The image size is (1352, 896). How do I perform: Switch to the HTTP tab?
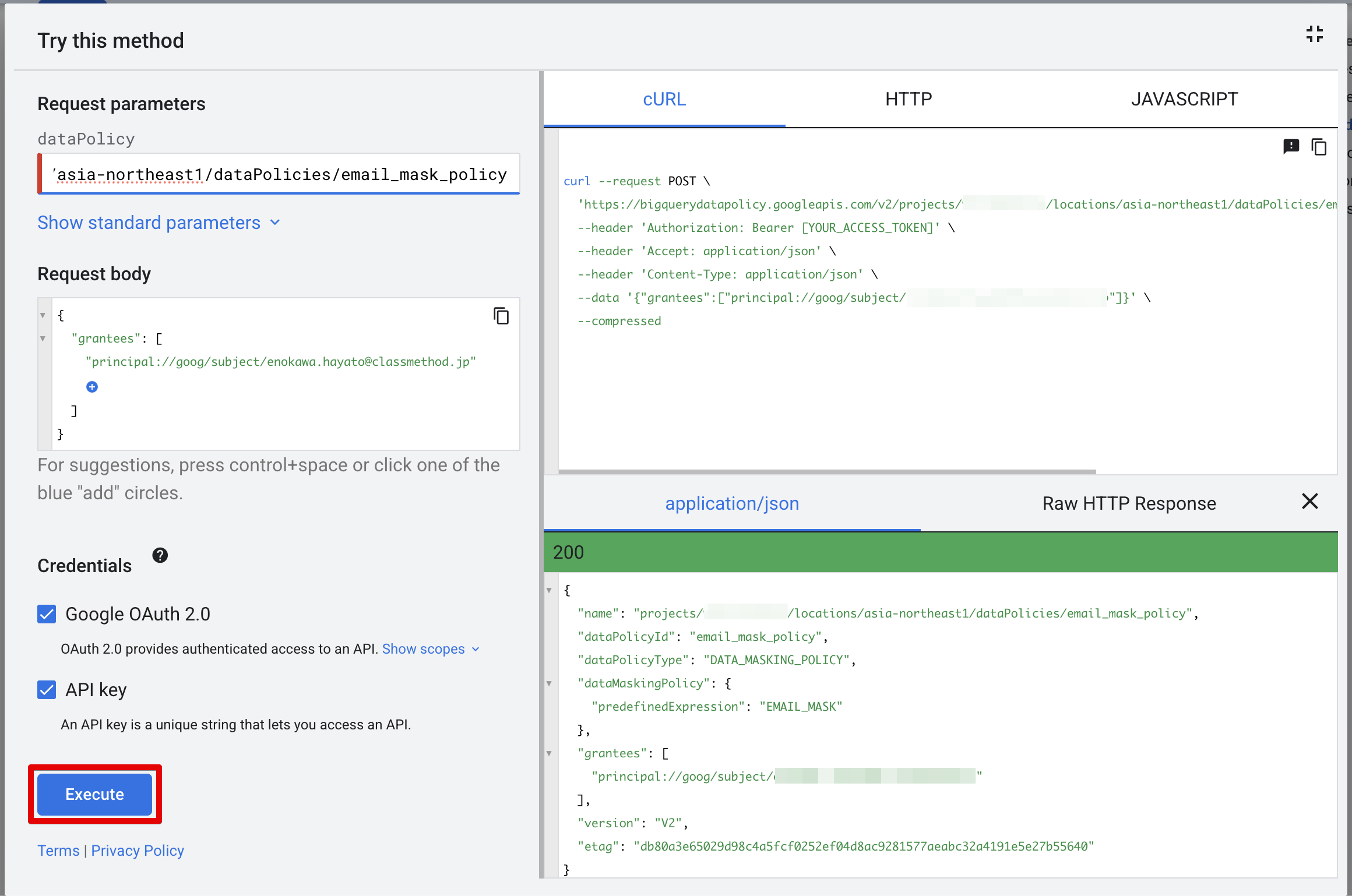point(907,99)
